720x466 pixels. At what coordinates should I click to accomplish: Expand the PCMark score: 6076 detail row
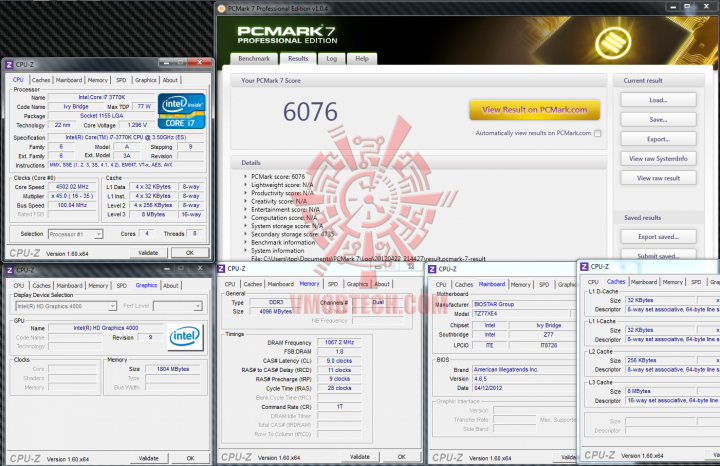click(x=246, y=176)
